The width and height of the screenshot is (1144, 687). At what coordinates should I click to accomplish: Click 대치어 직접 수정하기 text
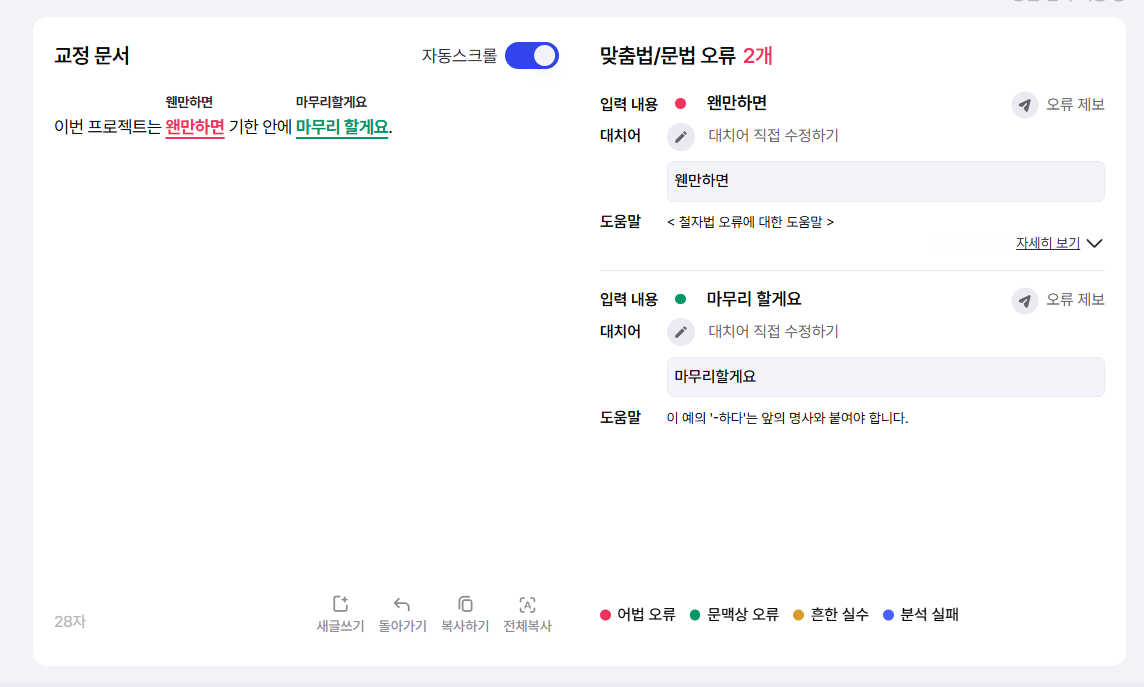coord(773,136)
